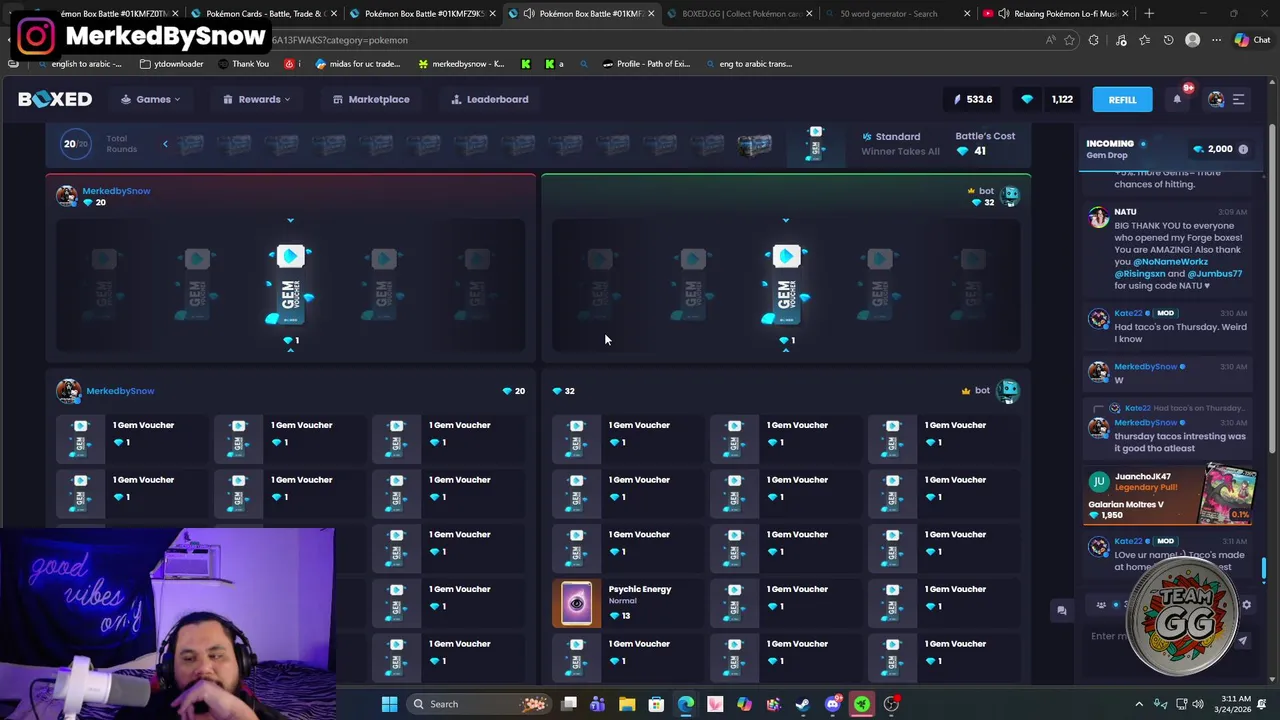Select the centered Gem Voucher in bot's reel
The height and width of the screenshot is (720, 1280).
(786, 287)
